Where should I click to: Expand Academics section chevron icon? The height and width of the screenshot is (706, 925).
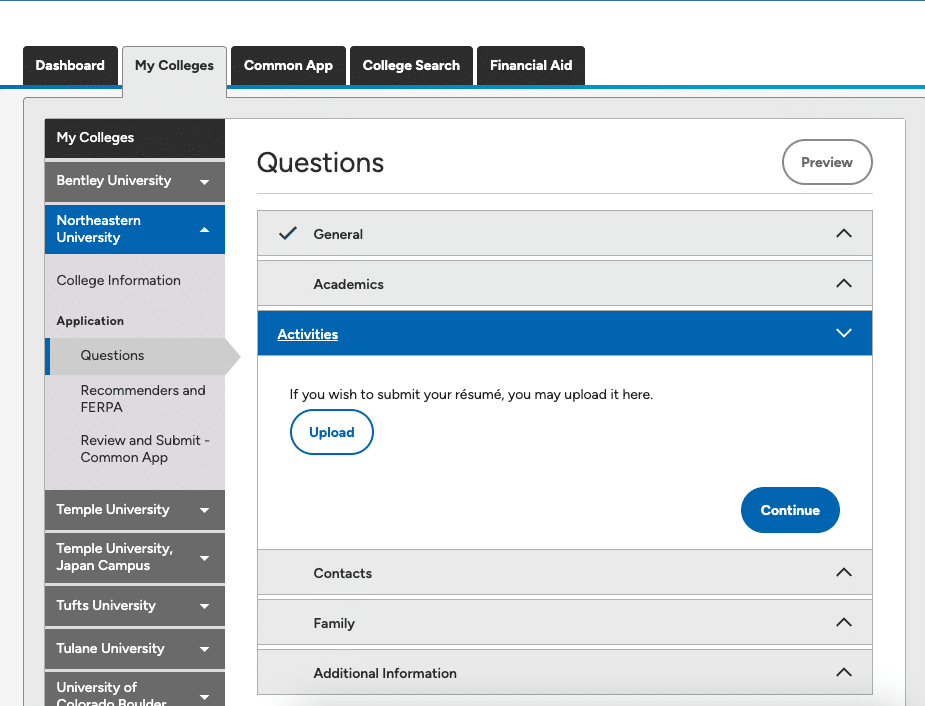click(x=844, y=284)
